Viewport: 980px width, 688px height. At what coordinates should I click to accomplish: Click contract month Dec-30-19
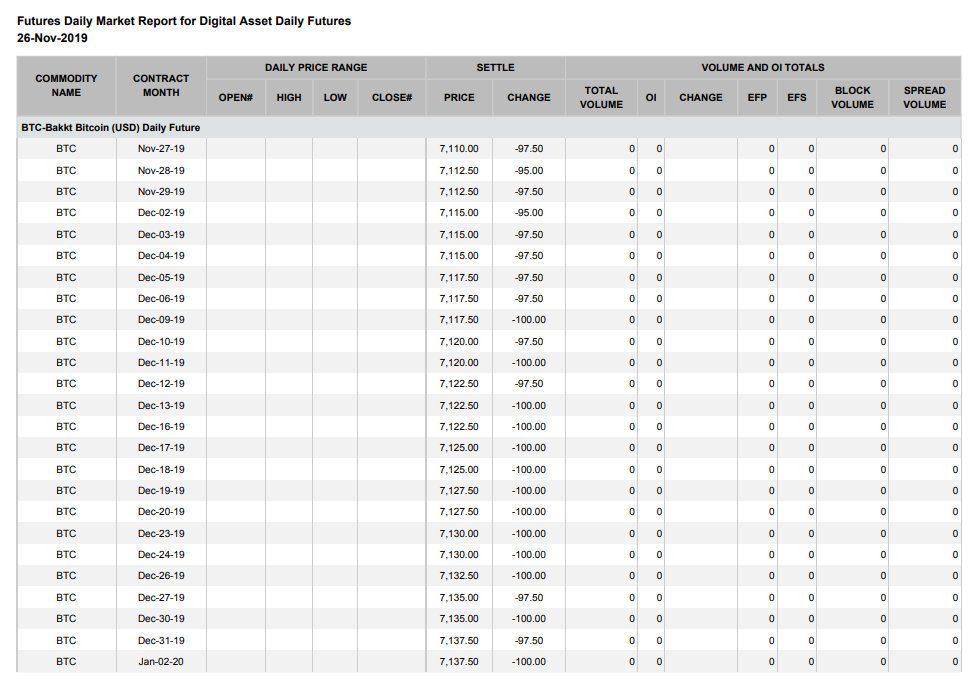(x=161, y=619)
